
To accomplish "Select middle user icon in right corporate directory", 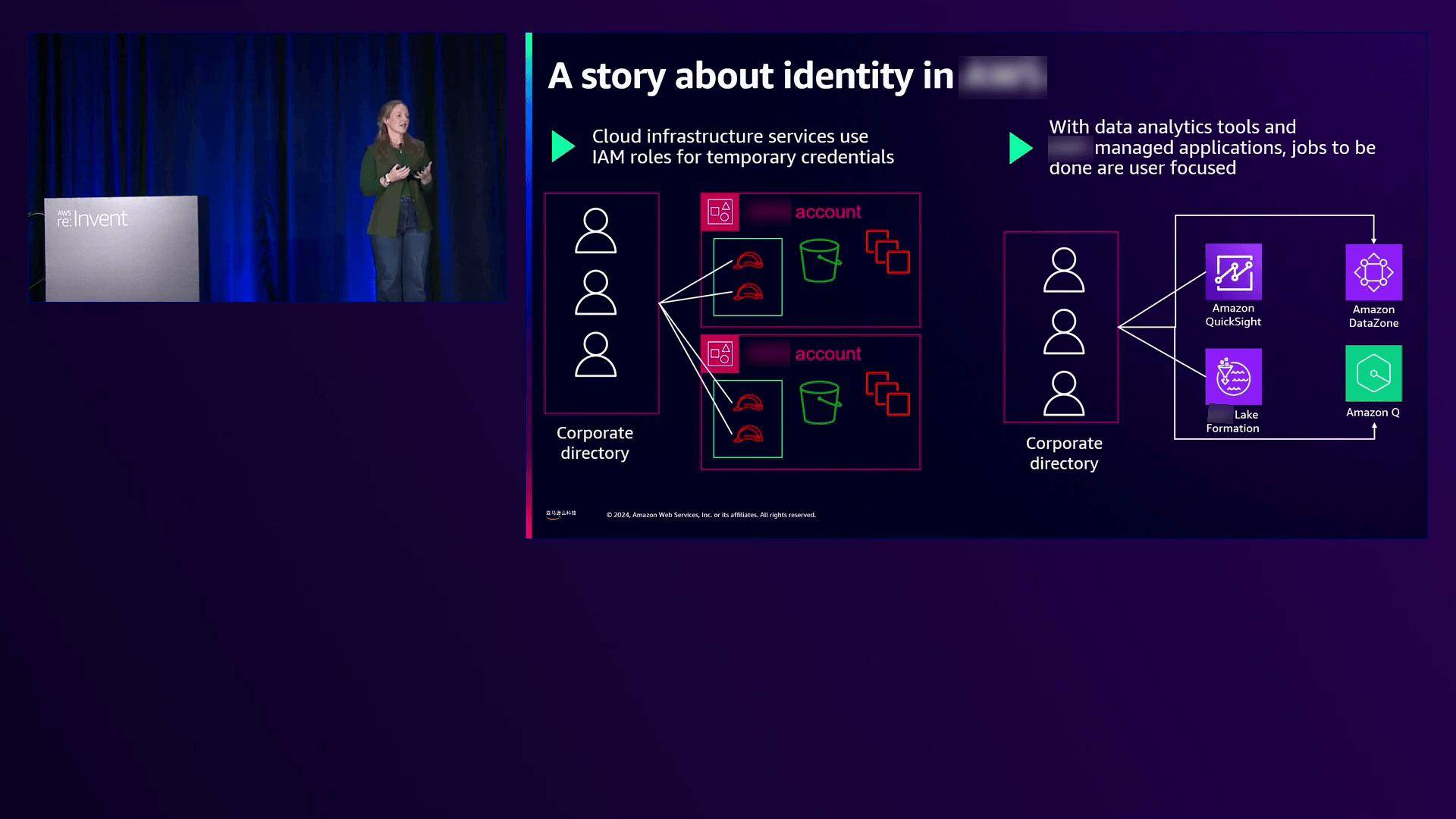I will pos(1064,331).
